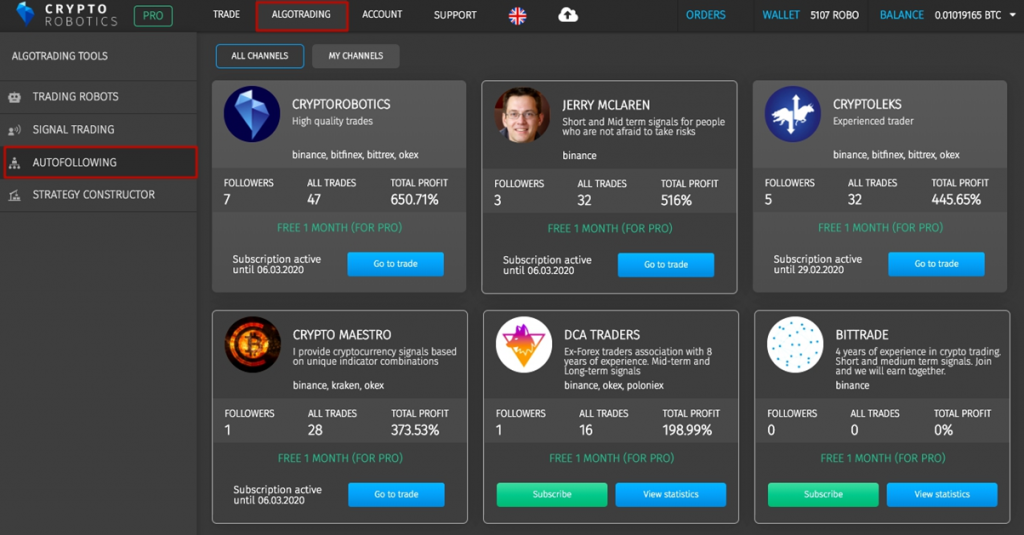Open the ALGOTRADING menu
Screen dimensions: 1024x535
301,15
